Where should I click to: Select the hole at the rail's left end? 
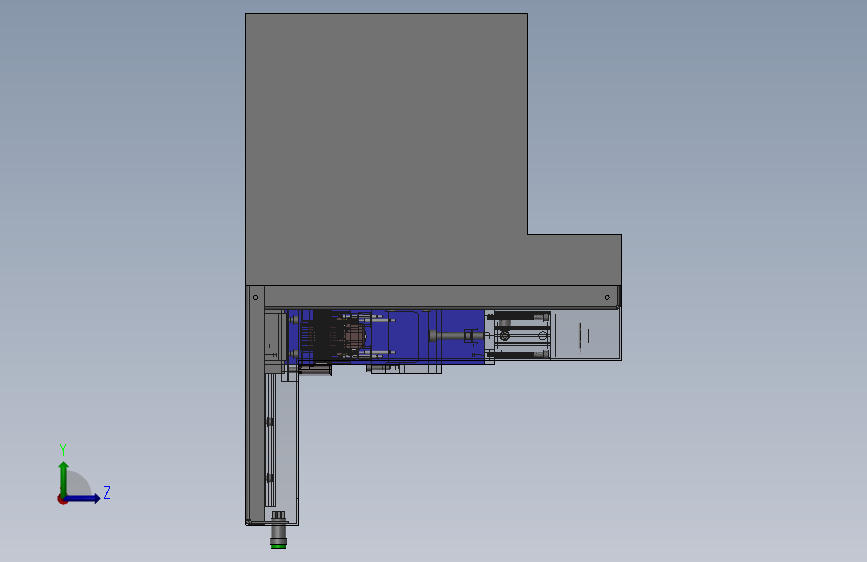pyautogui.click(x=255, y=298)
